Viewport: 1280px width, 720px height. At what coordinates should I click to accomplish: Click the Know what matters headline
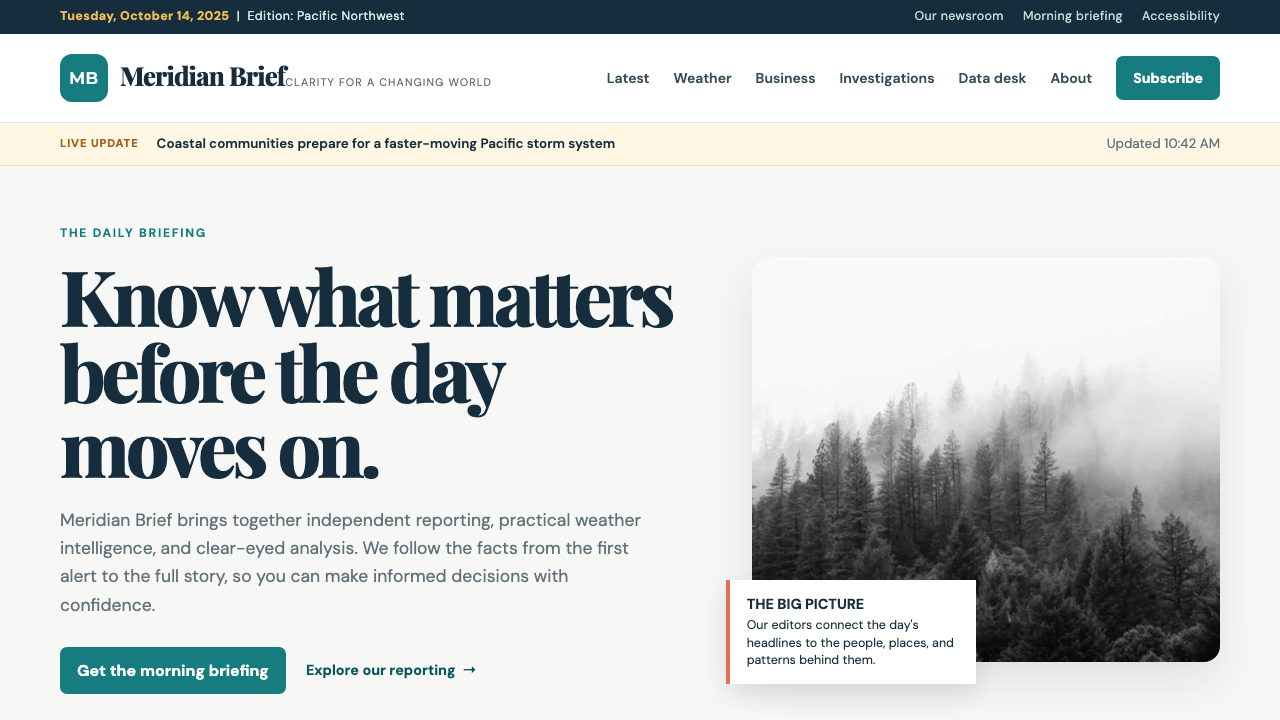(366, 375)
